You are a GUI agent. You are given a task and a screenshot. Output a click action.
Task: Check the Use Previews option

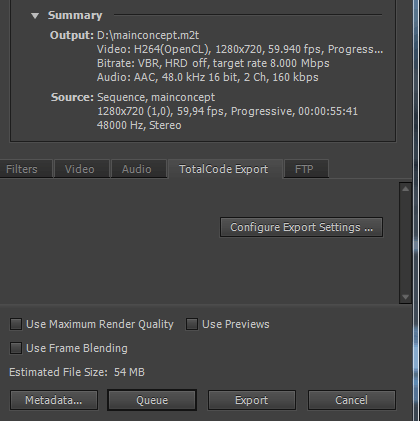click(192, 324)
